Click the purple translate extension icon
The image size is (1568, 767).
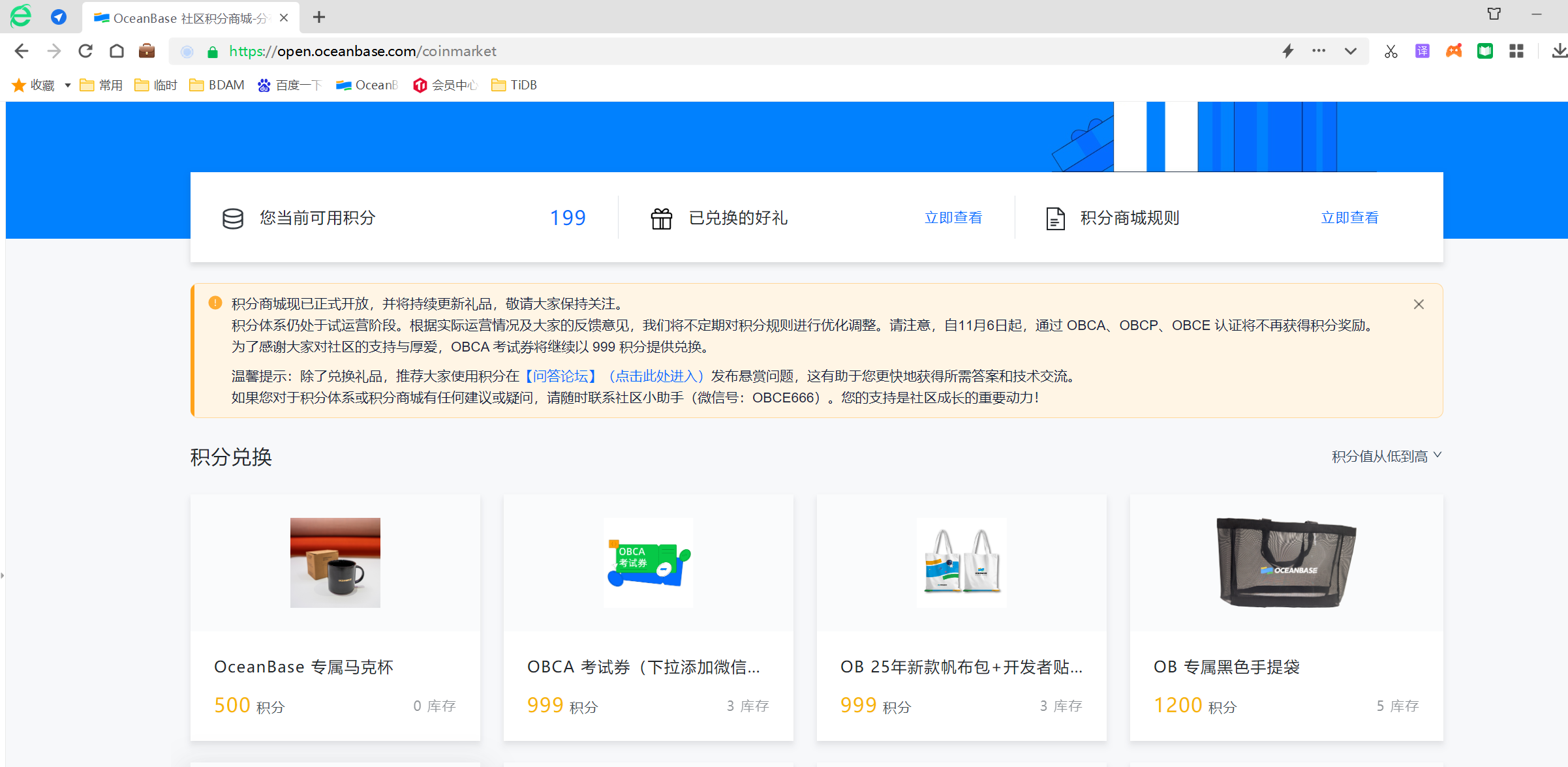tap(1422, 52)
